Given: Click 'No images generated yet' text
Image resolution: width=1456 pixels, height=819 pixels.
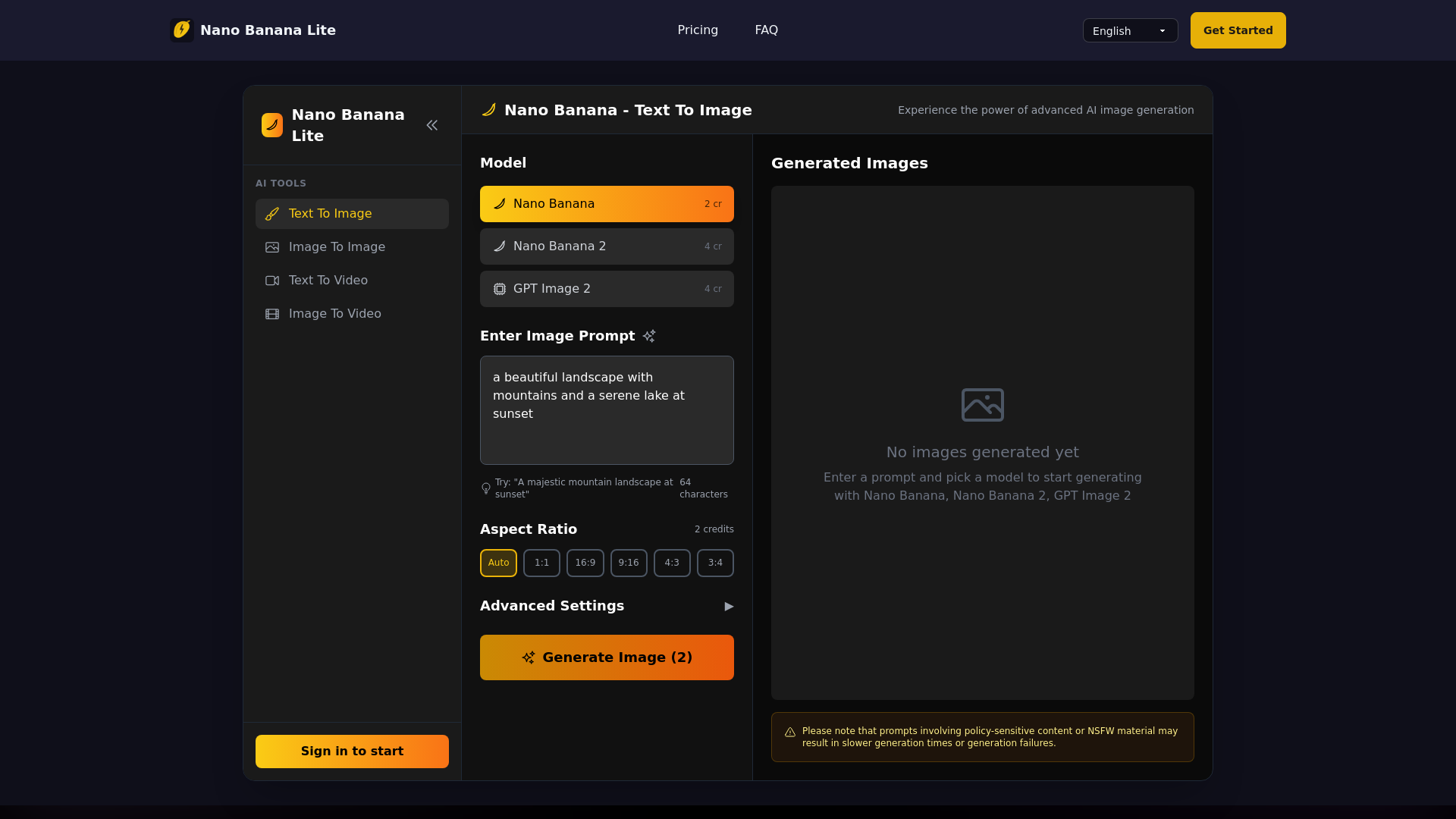Looking at the screenshot, I should 983,452.
